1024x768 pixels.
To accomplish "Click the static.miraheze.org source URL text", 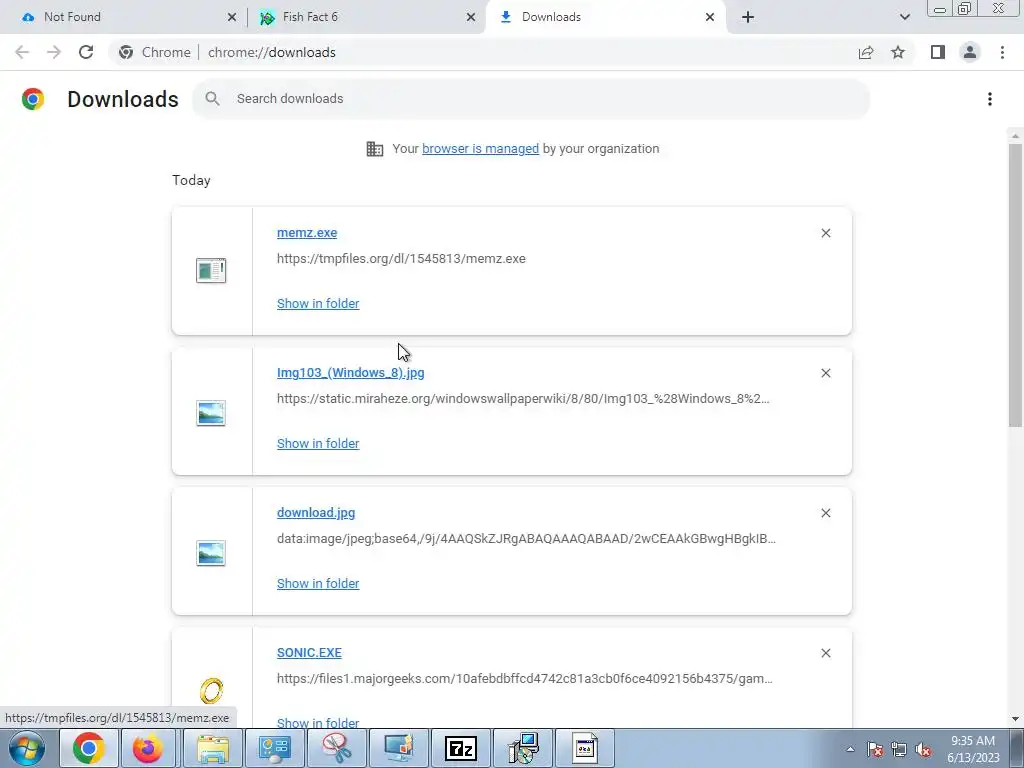I will pyautogui.click(x=523, y=399).
